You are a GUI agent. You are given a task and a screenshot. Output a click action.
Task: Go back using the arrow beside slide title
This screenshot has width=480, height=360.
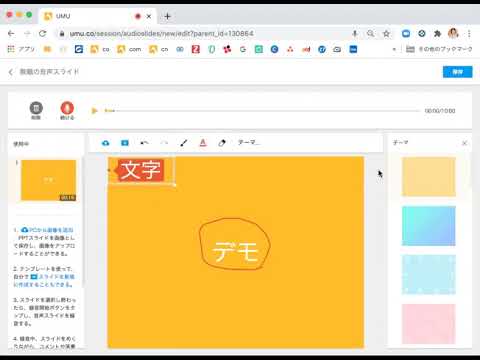(x=11, y=72)
